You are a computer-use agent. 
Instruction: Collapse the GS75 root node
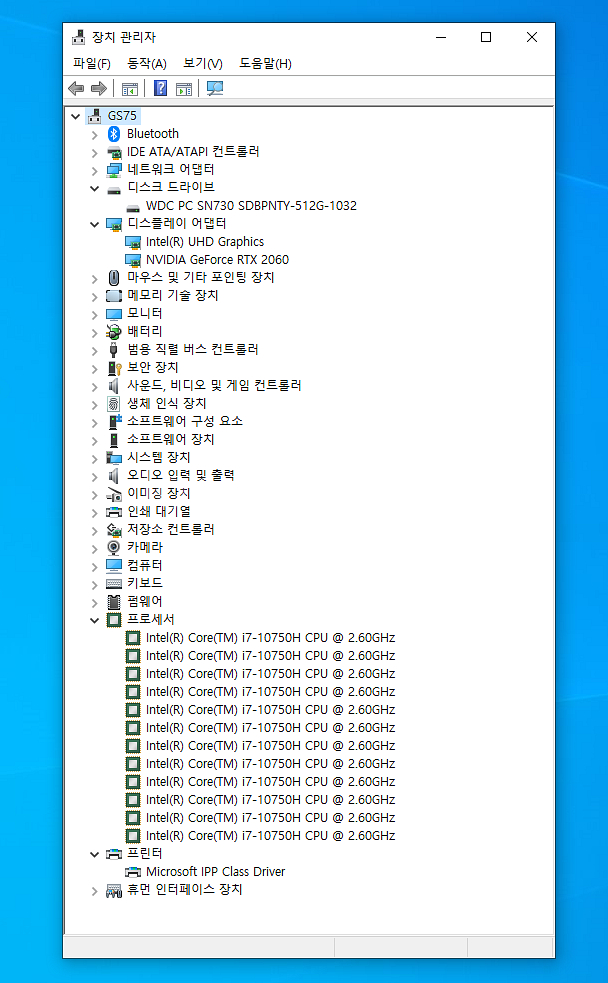[x=76, y=116]
